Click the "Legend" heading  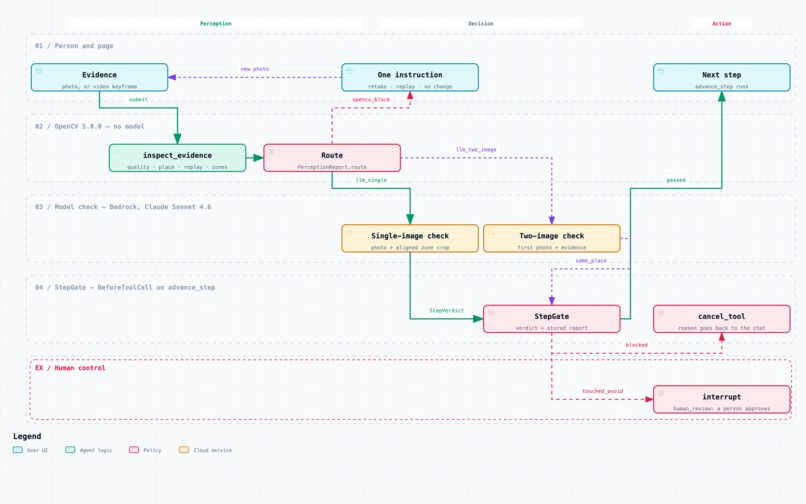[27, 436]
